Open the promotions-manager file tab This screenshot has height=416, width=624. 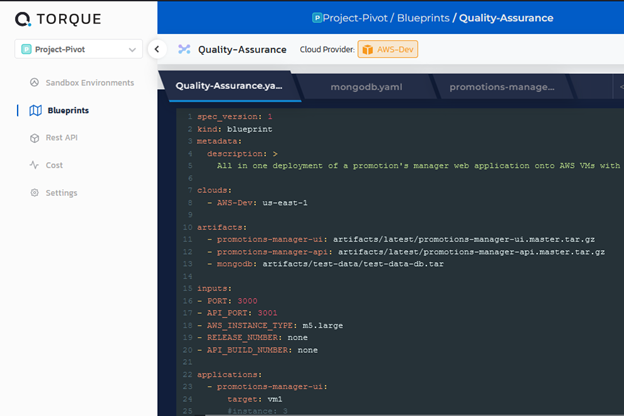501,87
